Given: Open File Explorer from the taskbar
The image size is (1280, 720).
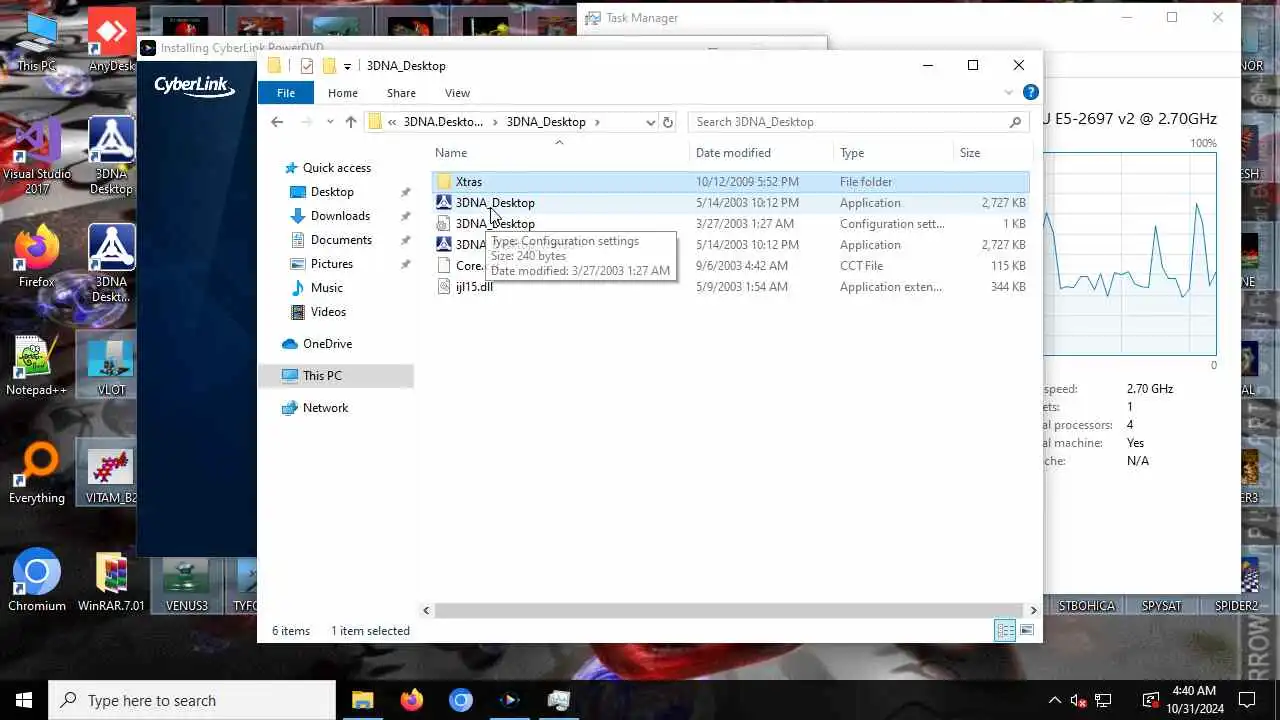Looking at the screenshot, I should pos(362,700).
